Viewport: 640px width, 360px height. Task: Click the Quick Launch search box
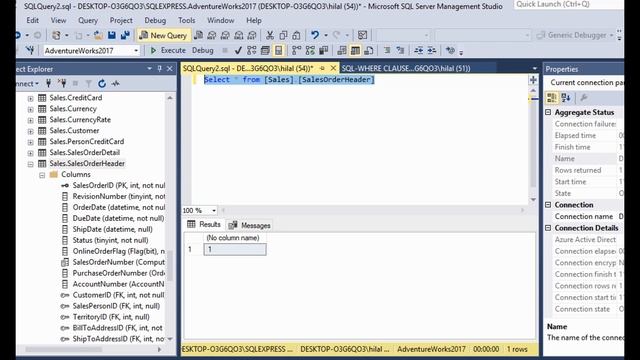pyautogui.click(x=568, y=4)
